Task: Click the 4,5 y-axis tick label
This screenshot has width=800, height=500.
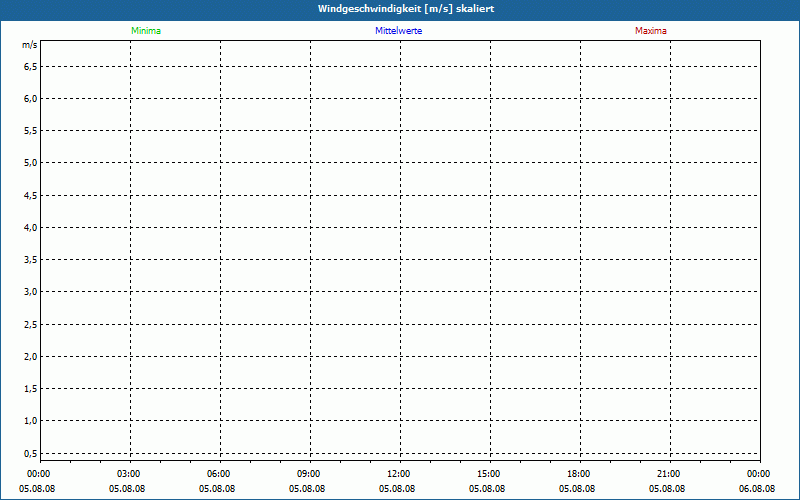Action: 30,195
